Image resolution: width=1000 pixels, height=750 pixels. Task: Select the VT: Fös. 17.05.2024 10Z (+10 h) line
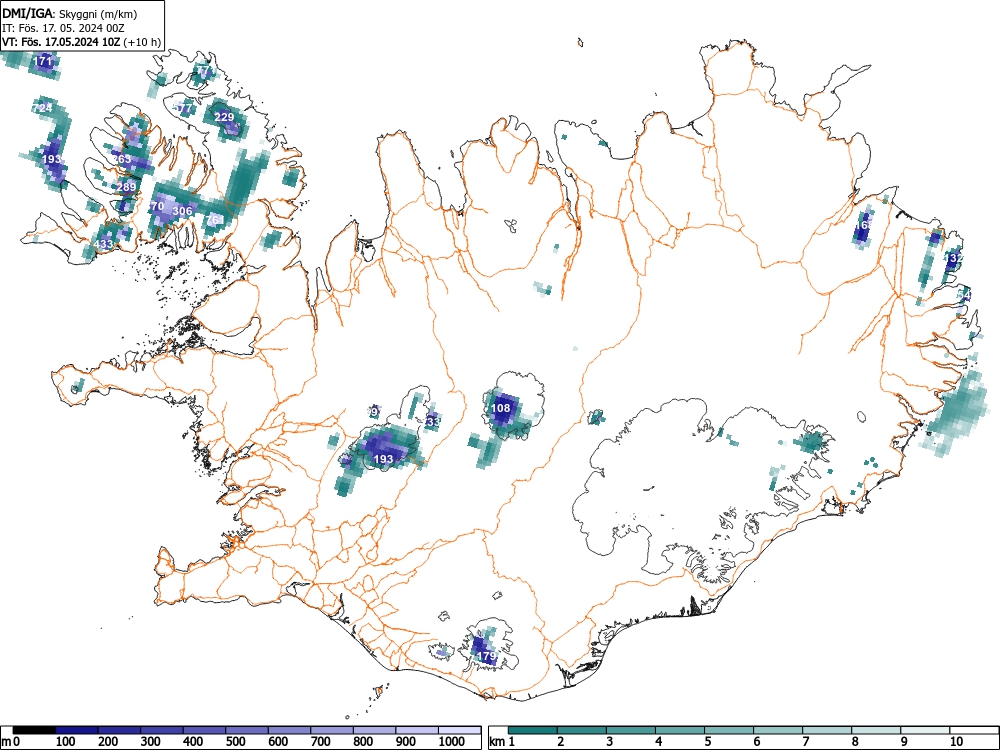point(81,42)
